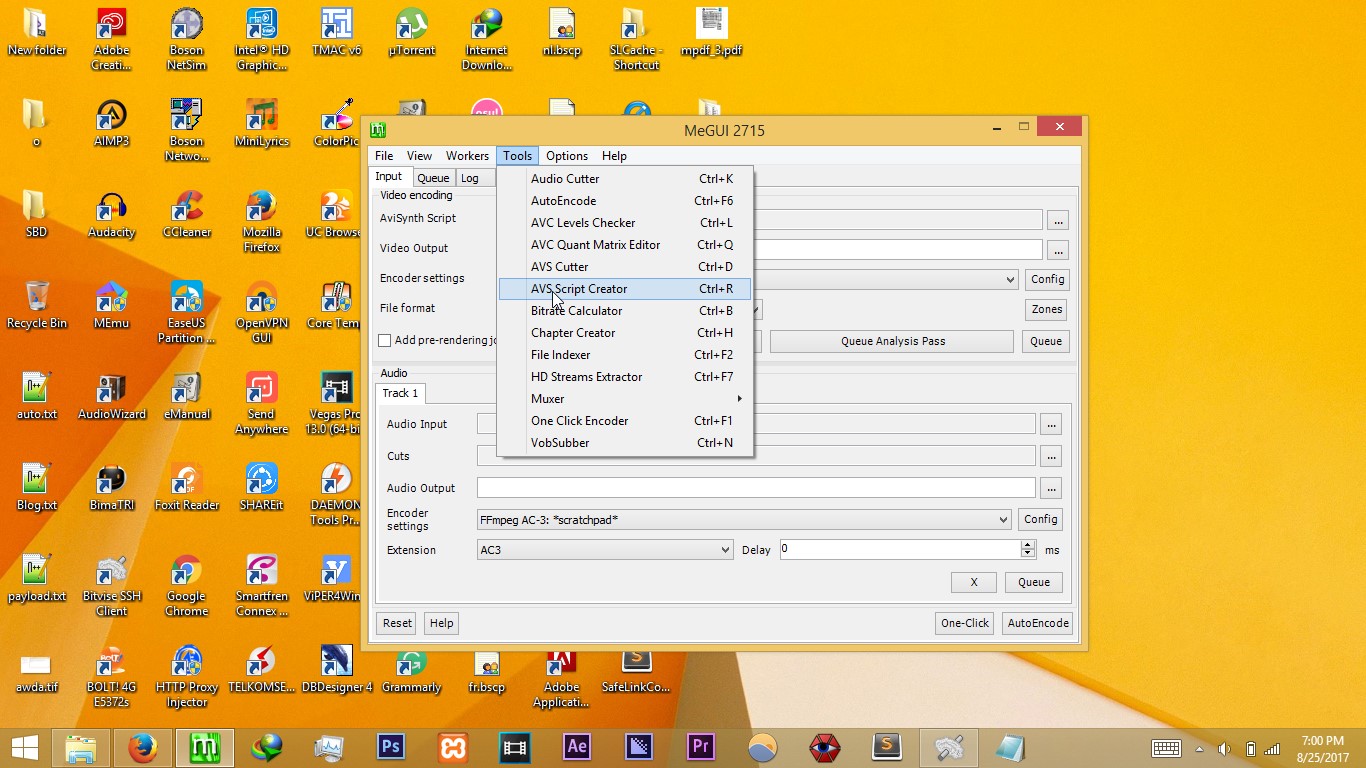Open the Help menu in MeGUI
The image size is (1366, 768).
click(614, 156)
